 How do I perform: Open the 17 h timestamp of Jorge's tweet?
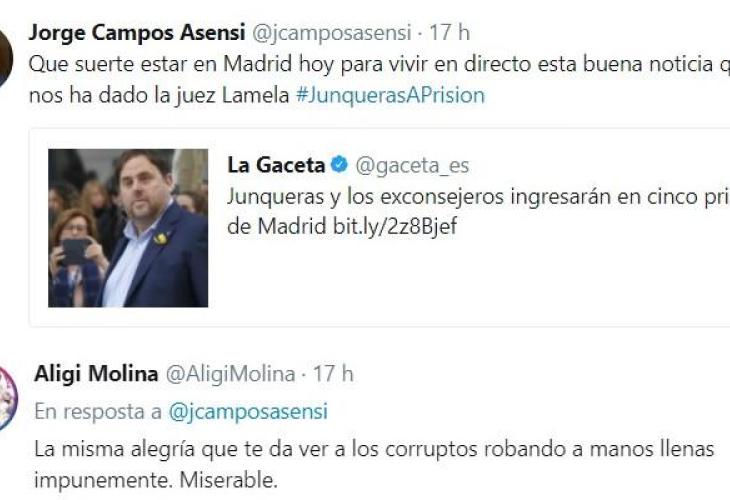pos(449,33)
